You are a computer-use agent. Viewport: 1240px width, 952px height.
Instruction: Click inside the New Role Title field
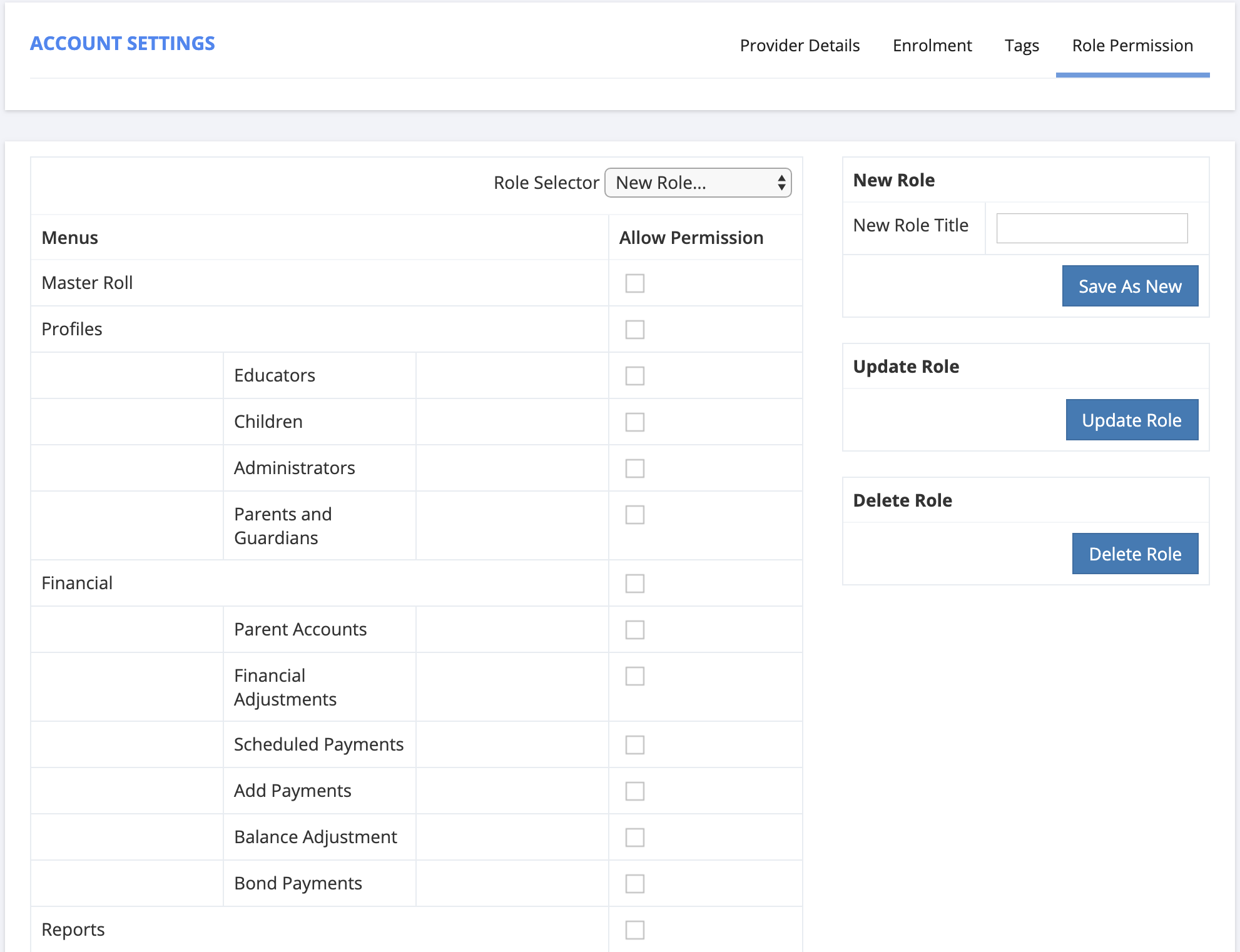[x=1092, y=228]
